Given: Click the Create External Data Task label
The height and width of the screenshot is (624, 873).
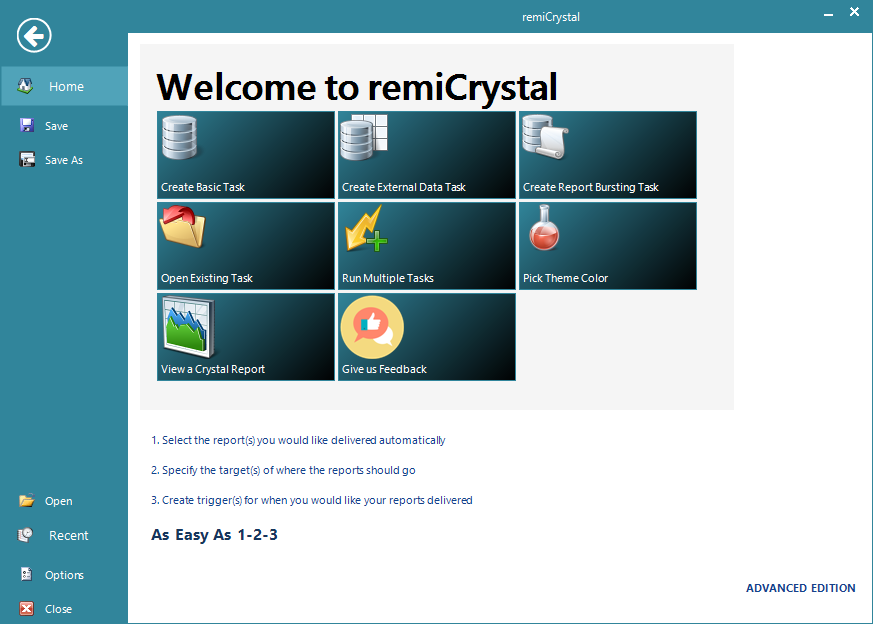Looking at the screenshot, I should [404, 187].
